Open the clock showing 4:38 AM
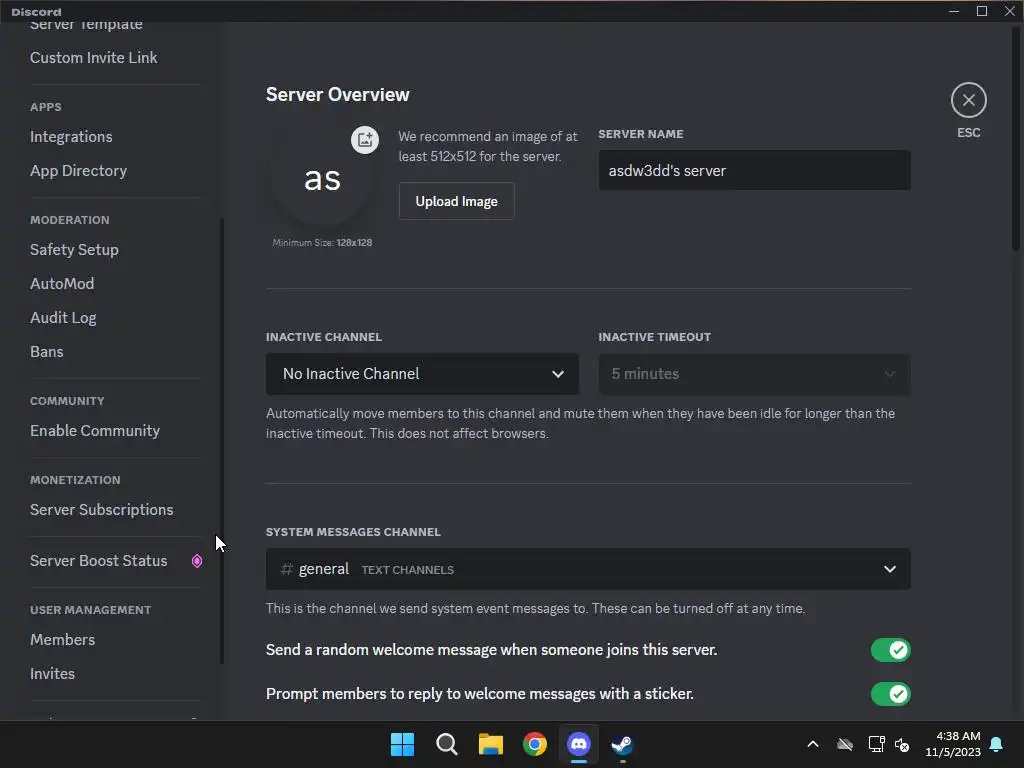The image size is (1024, 768). (x=953, y=744)
